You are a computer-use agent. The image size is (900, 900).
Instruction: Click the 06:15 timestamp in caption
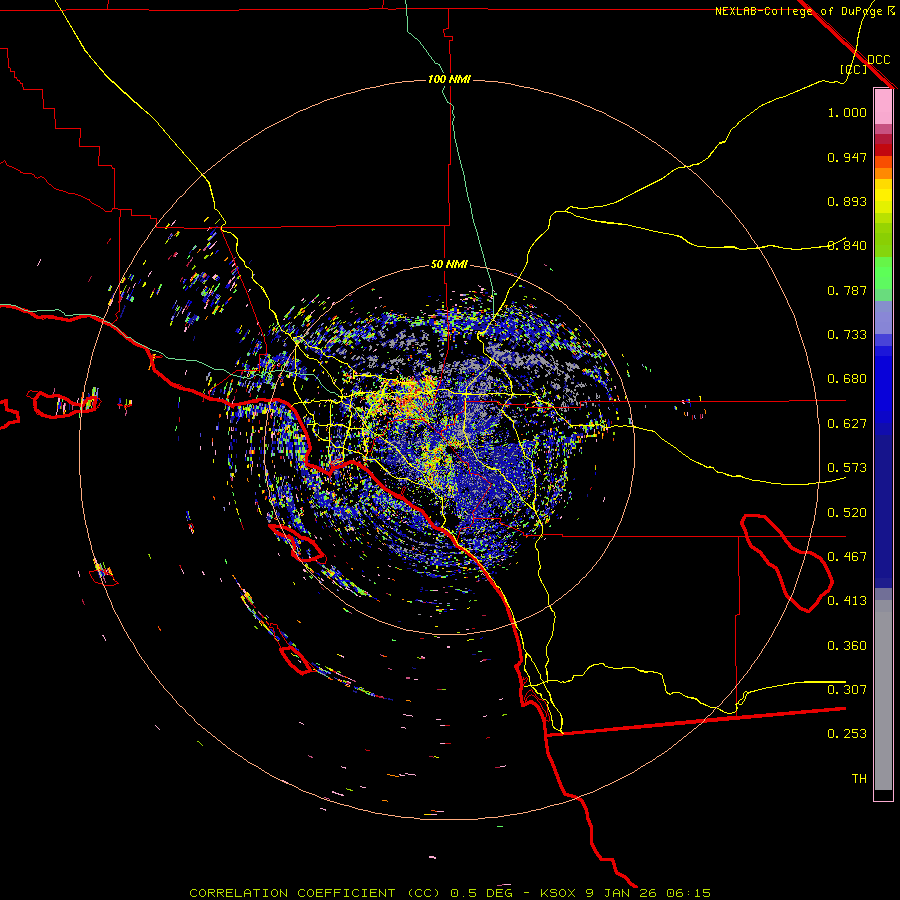[x=689, y=893]
